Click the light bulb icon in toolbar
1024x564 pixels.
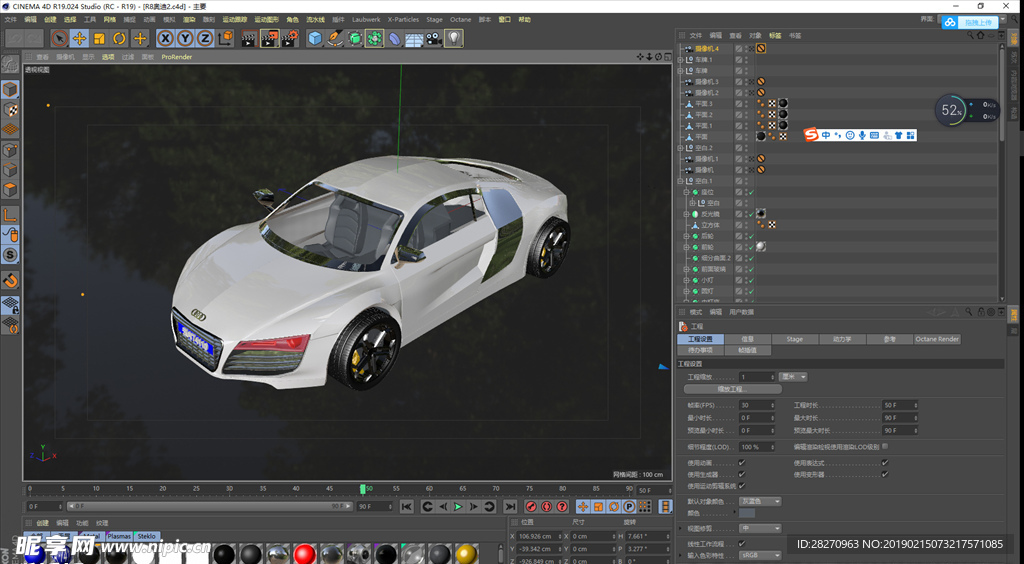(x=454, y=38)
